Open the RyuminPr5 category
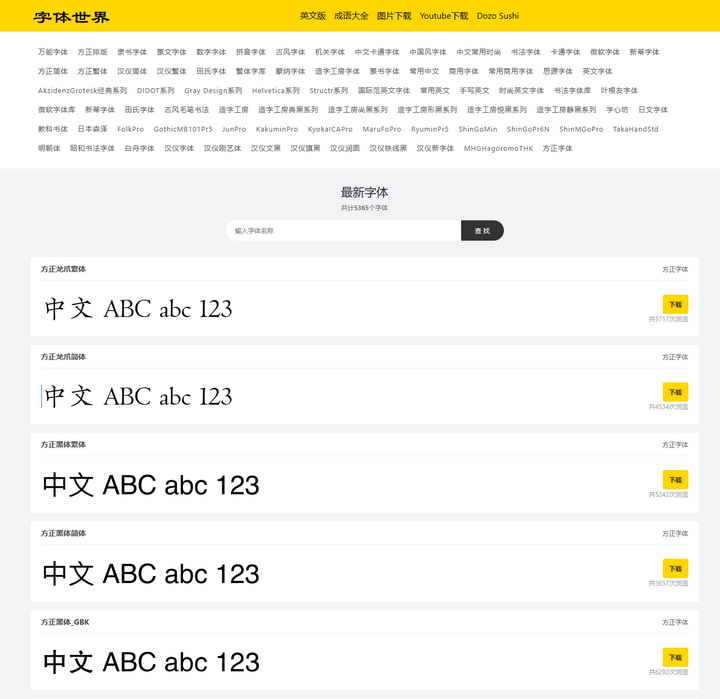The height and width of the screenshot is (699, 720). pos(430,129)
